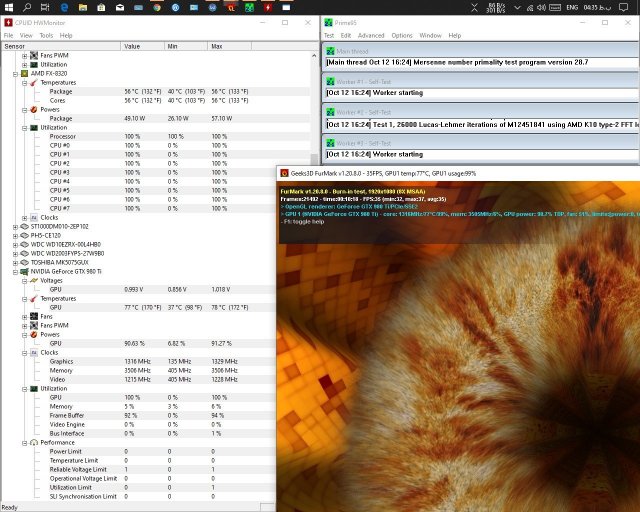Click the Main thread window icon

[330, 50]
